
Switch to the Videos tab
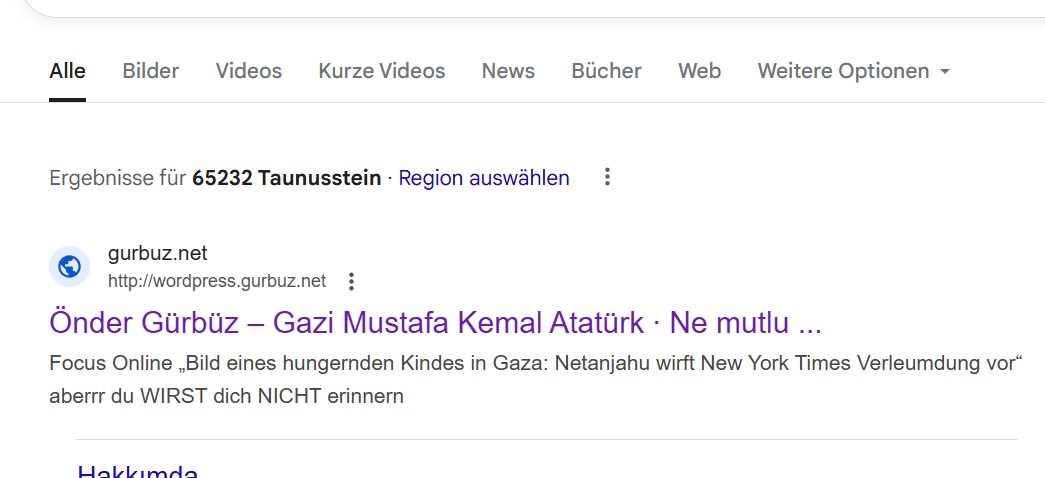(249, 71)
